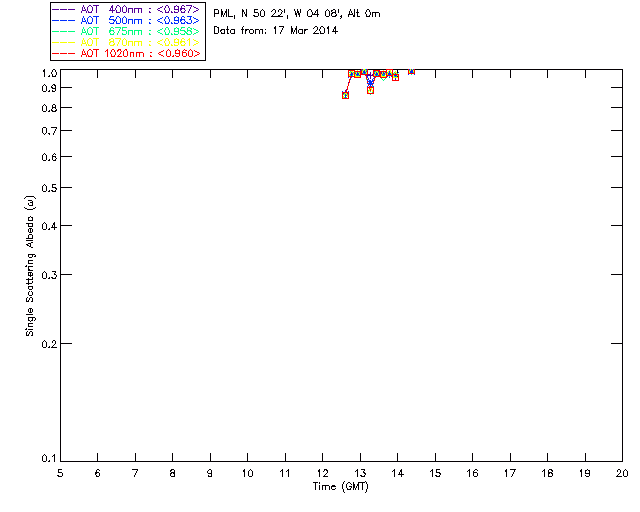Click the y-axis tick label 0.6

[x=49, y=157]
